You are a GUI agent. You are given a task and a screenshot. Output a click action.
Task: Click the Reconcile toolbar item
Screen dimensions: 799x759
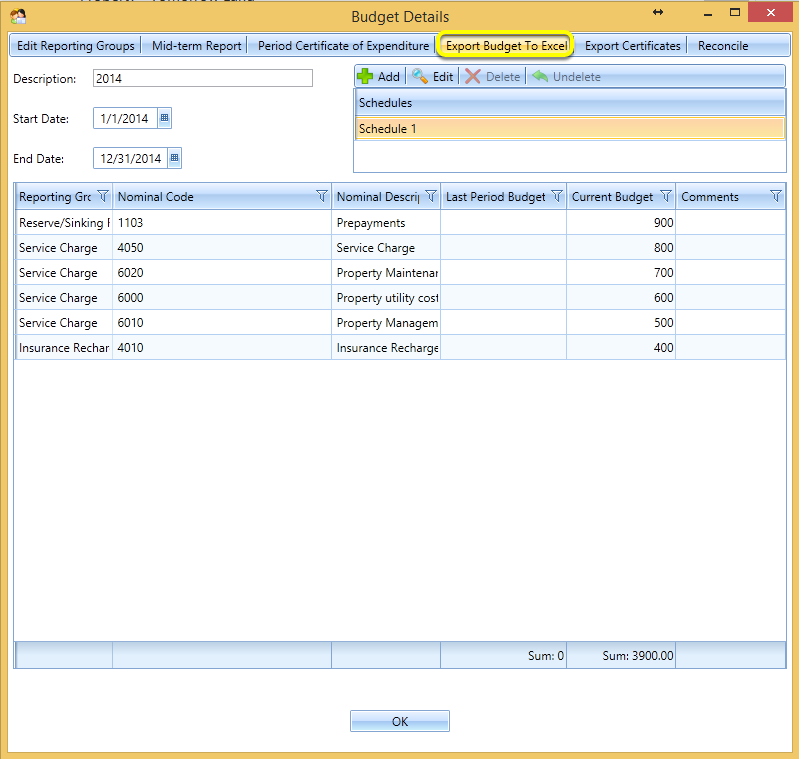click(x=723, y=46)
